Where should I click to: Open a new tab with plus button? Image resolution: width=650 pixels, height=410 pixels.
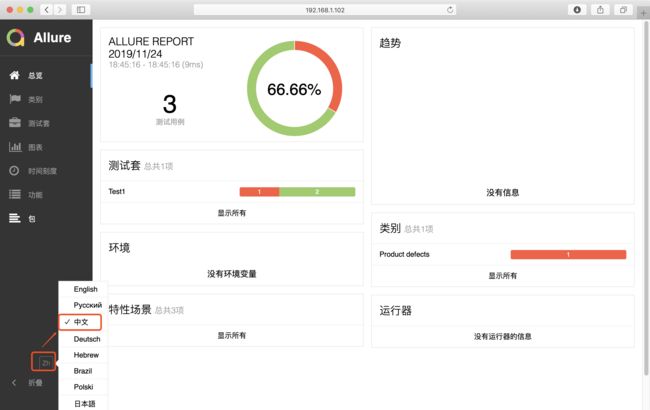pyautogui.click(x=643, y=13)
